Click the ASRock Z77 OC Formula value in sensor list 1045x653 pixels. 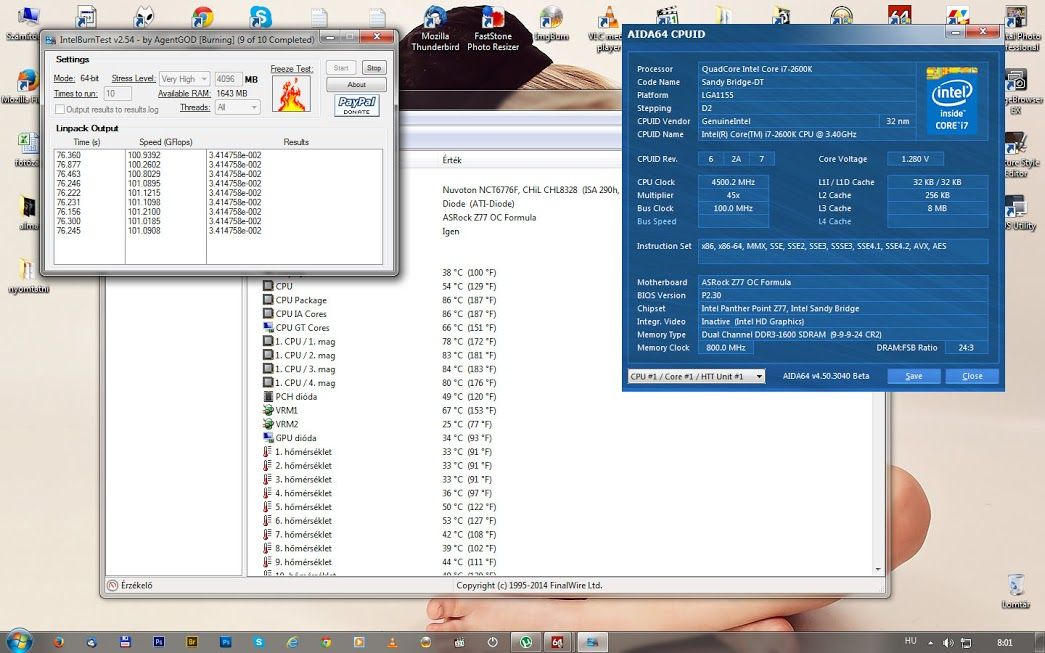(x=489, y=217)
